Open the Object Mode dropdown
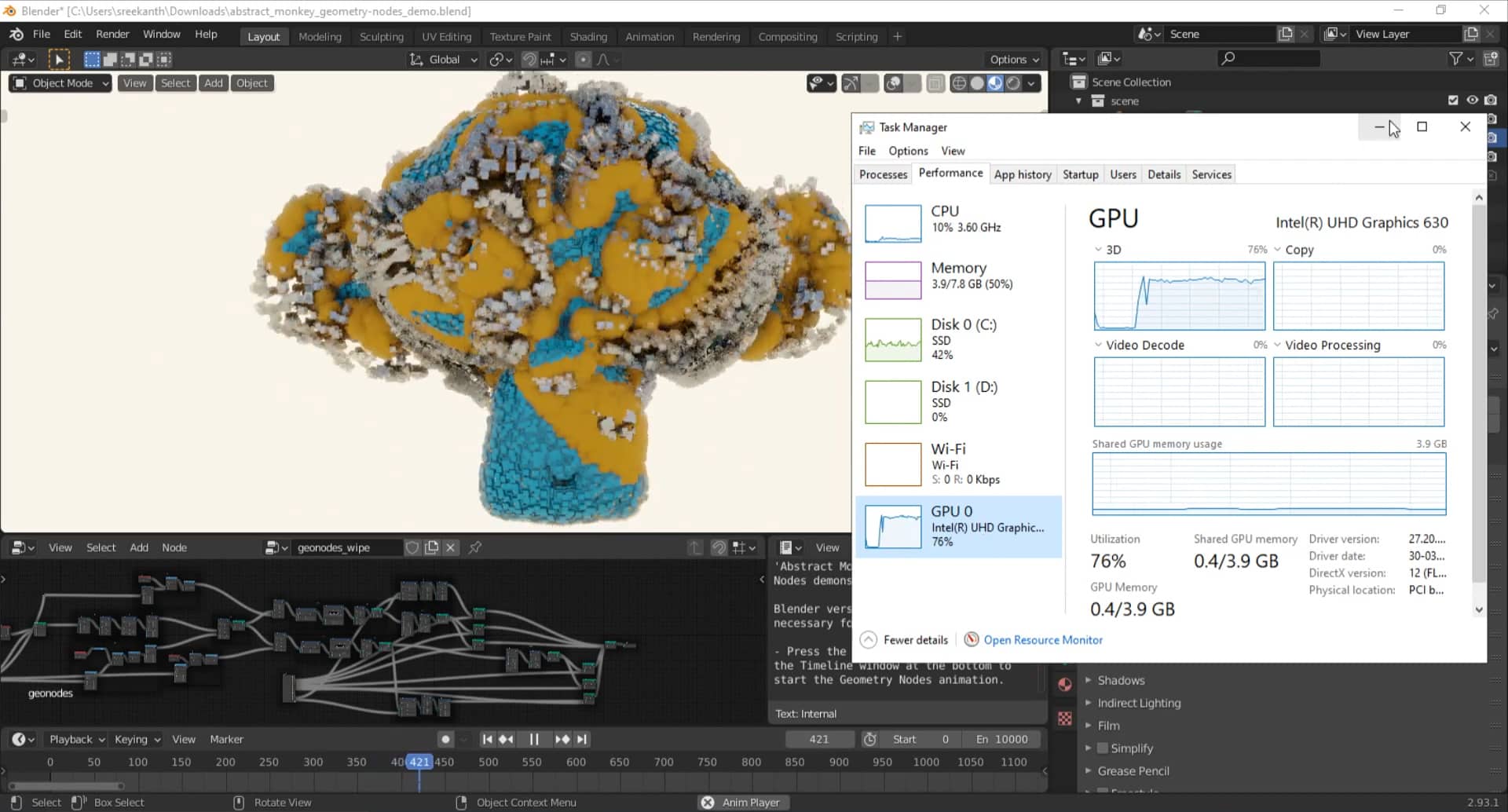Screen dimensions: 1508x812 click(x=63, y=83)
